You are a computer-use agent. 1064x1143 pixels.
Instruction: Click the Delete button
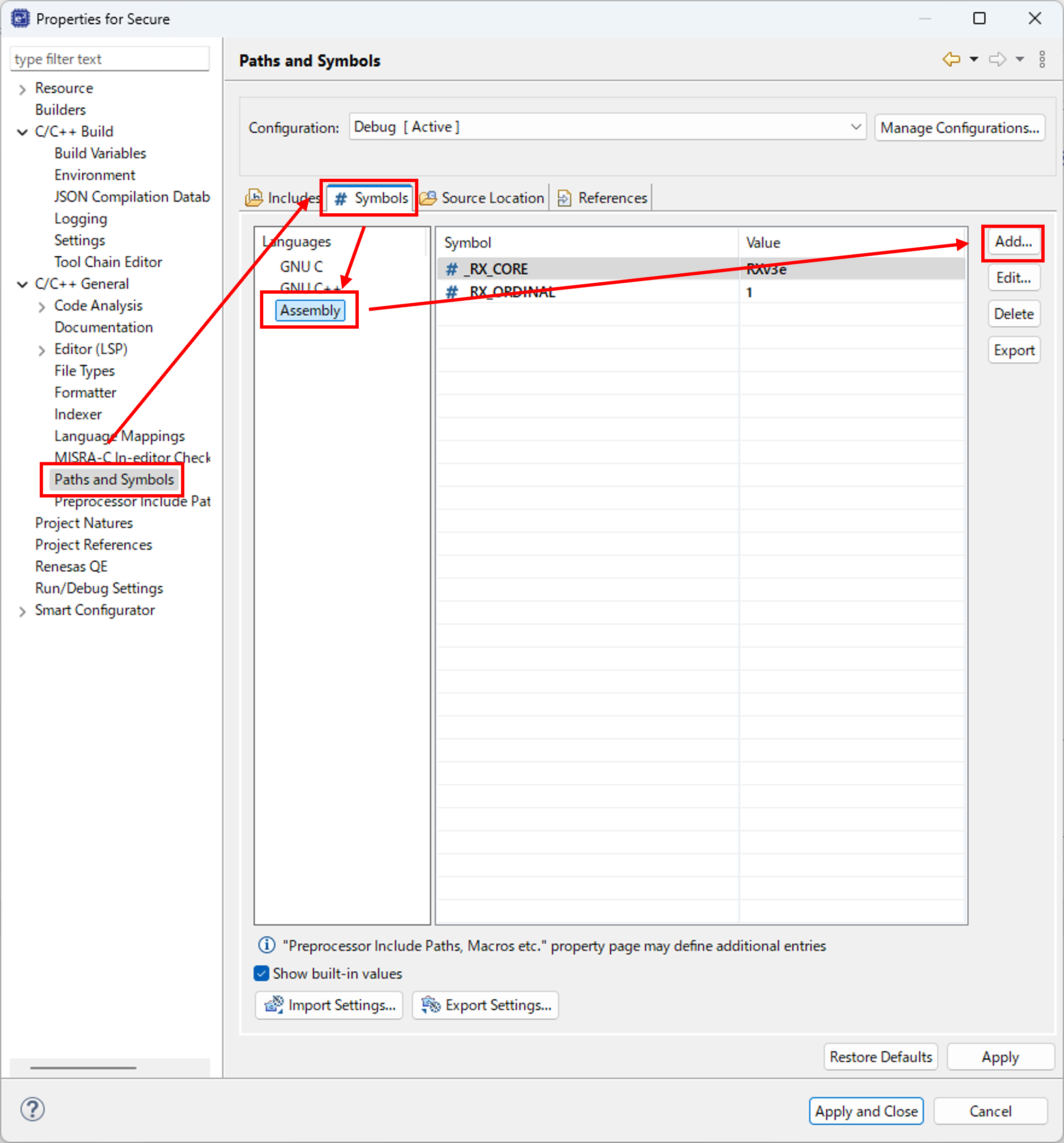(x=1013, y=314)
